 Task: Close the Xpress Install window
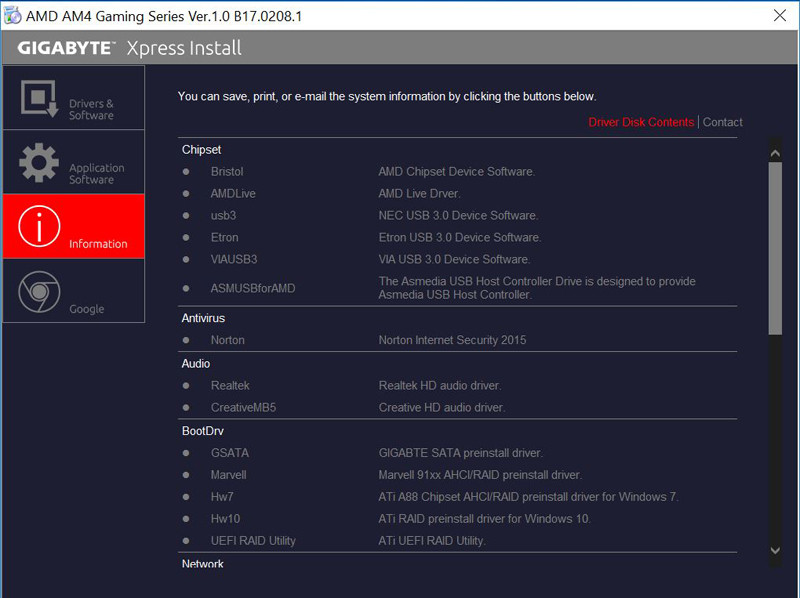(x=780, y=15)
